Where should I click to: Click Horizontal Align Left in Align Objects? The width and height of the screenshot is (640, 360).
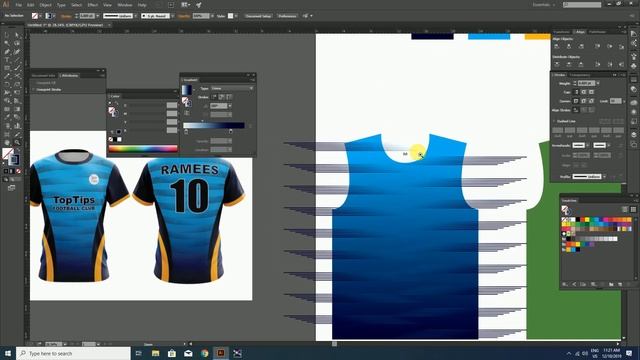[x=557, y=47]
